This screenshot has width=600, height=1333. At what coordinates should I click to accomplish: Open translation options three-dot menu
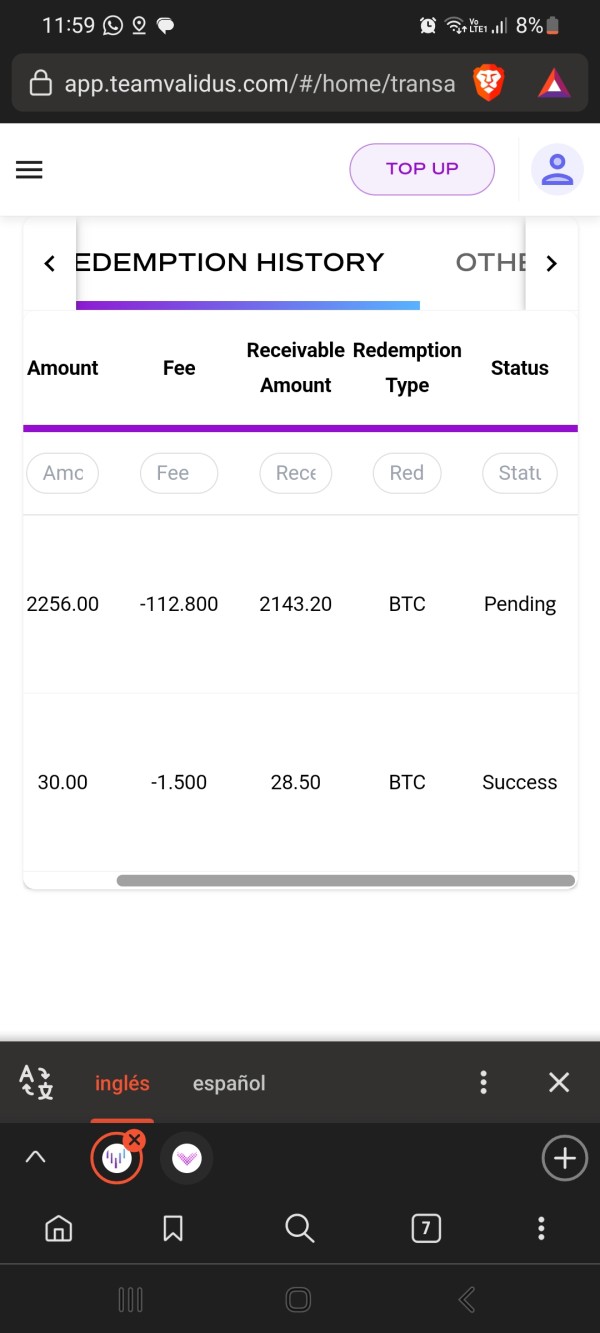point(484,1082)
